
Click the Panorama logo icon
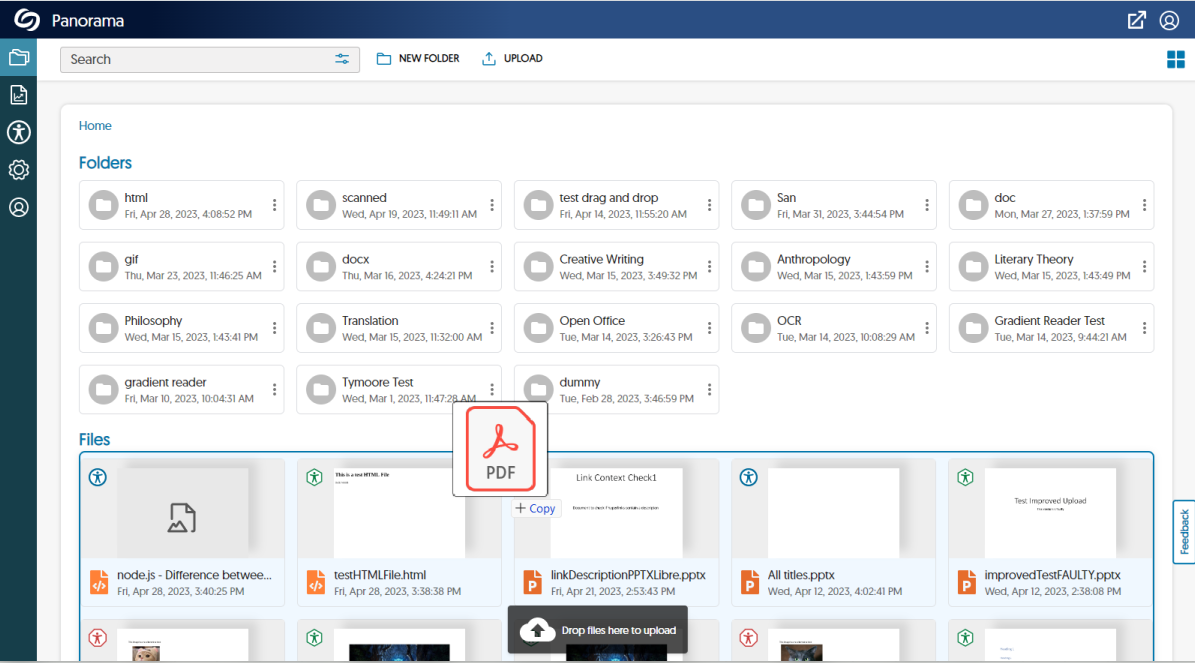tap(26, 20)
